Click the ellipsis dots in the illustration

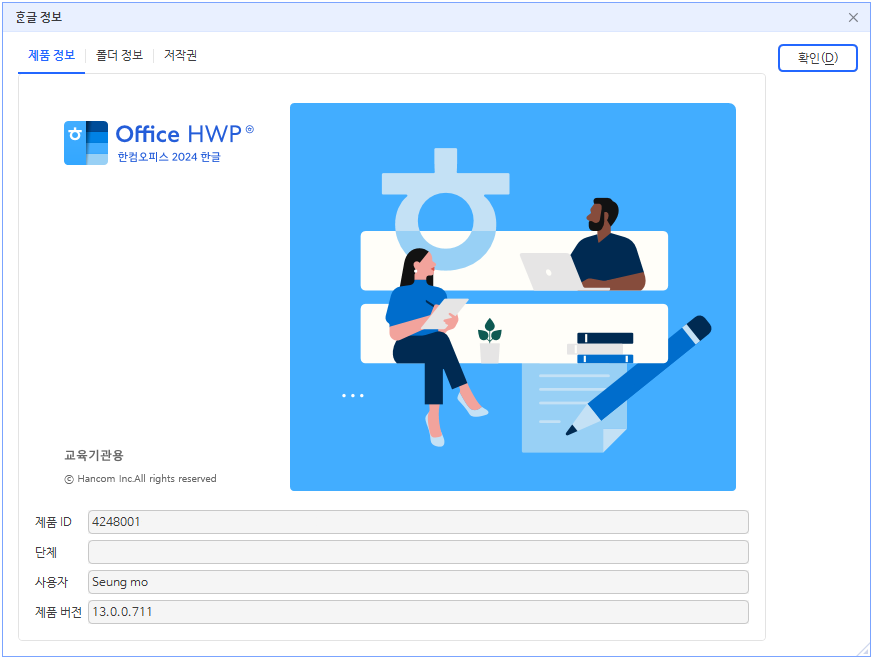point(352,395)
